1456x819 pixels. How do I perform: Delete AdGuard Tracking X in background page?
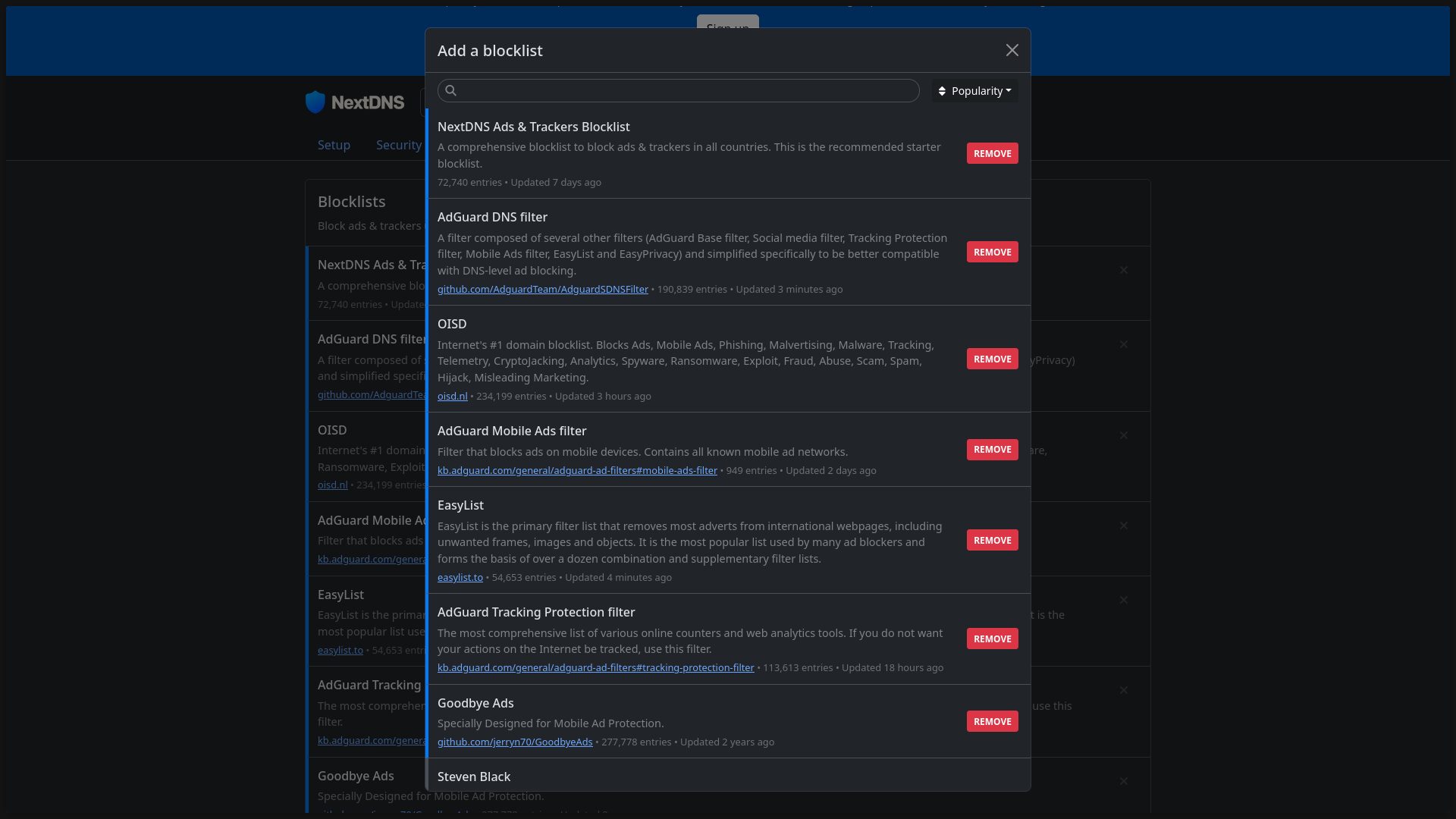click(1124, 690)
